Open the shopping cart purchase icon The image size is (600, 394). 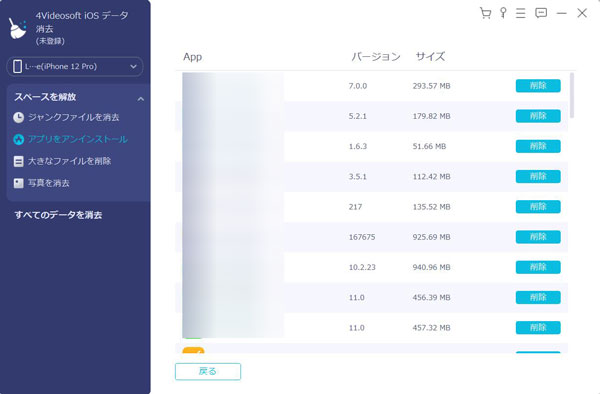tap(485, 13)
